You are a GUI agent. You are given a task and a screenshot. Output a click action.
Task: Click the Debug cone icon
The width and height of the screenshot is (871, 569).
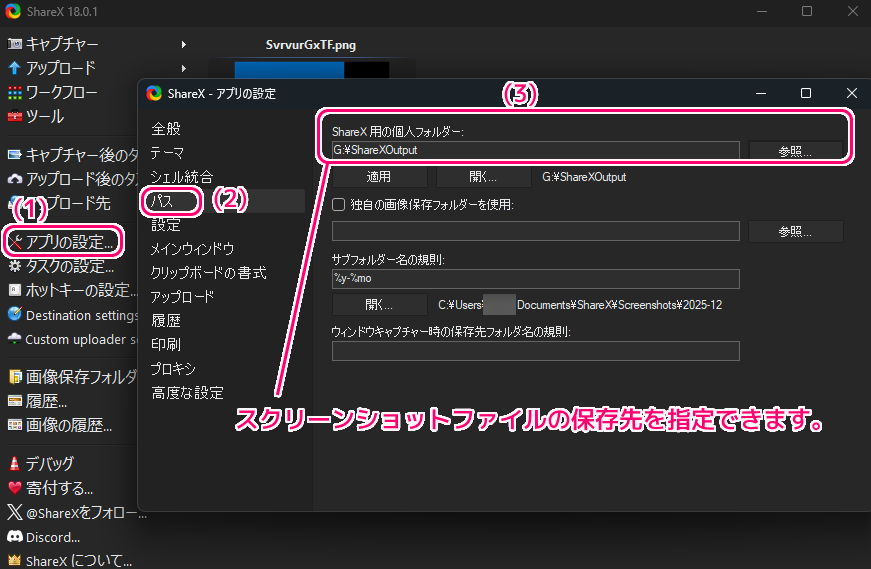(14, 463)
